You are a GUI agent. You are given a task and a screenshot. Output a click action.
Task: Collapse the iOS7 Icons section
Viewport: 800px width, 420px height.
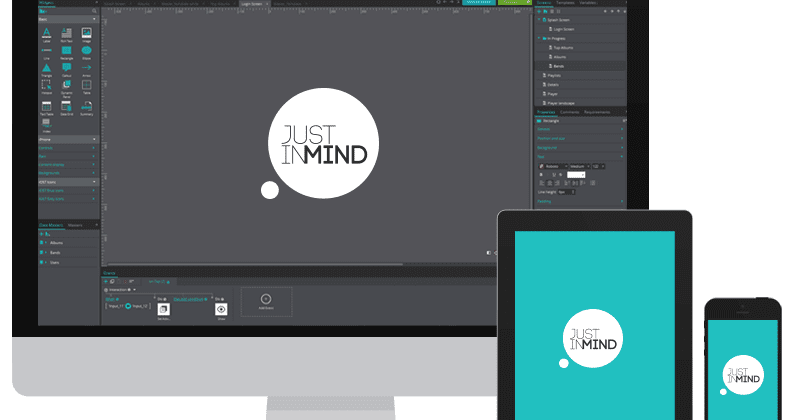coord(94,182)
